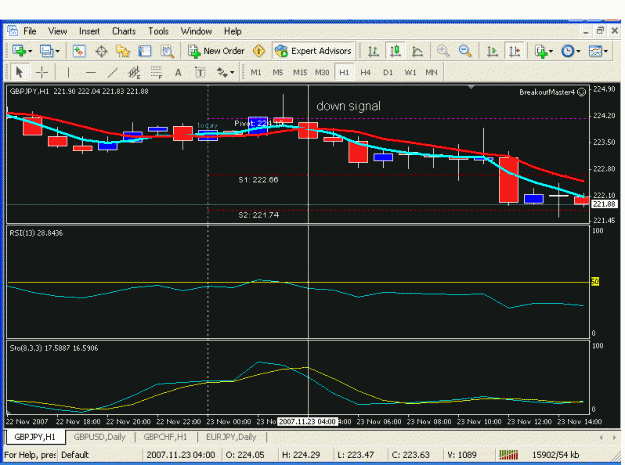Select the H1 timeframe button
This screenshot has height=465, width=625.
pyautogui.click(x=344, y=73)
